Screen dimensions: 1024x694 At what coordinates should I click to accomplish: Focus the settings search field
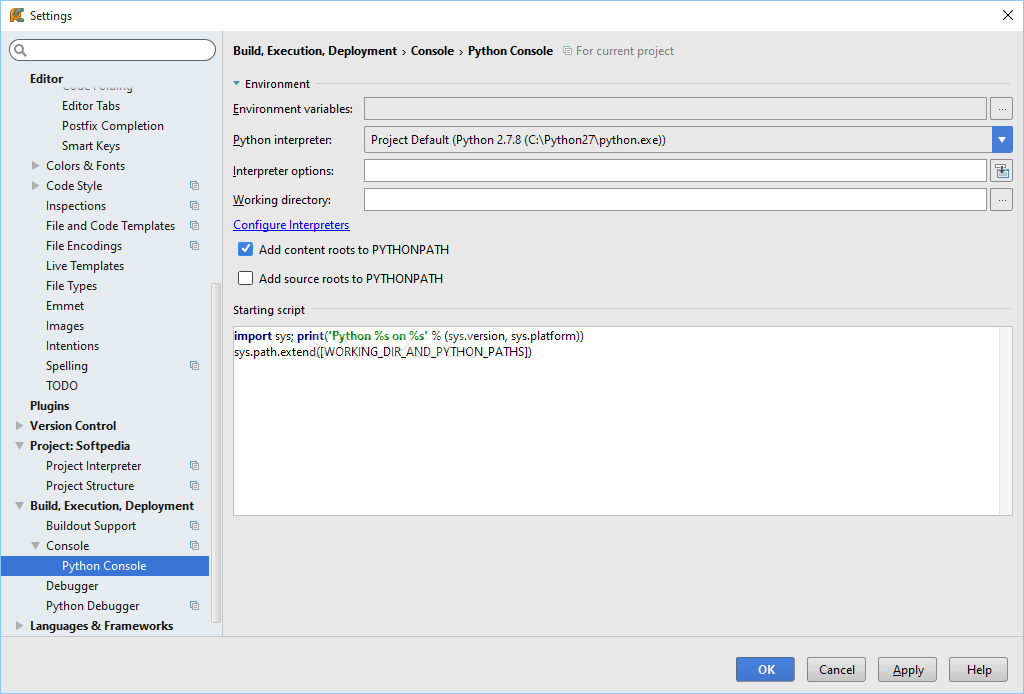pos(112,50)
